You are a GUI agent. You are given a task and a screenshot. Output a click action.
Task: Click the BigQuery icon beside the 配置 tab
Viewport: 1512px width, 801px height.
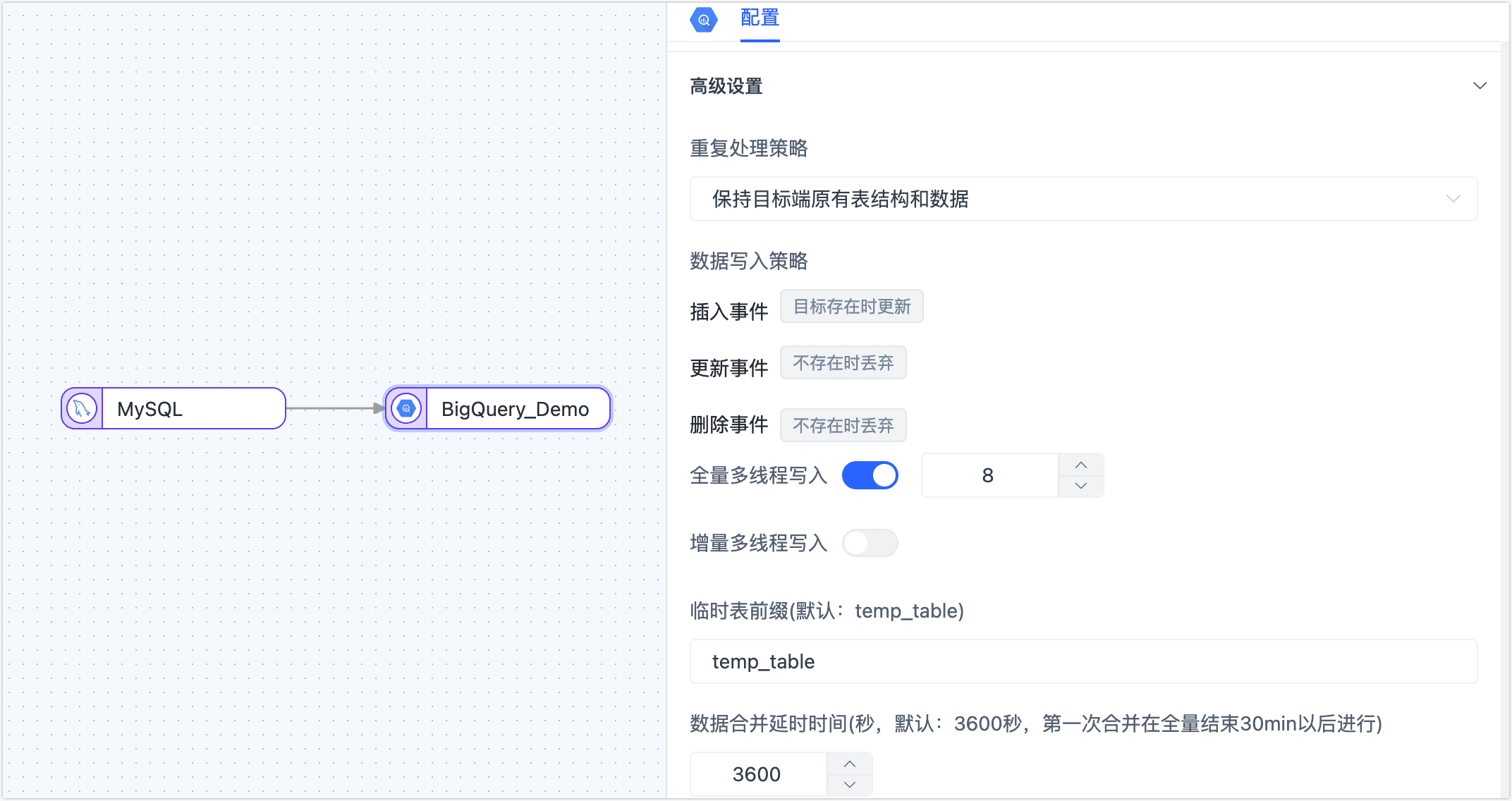pos(702,20)
